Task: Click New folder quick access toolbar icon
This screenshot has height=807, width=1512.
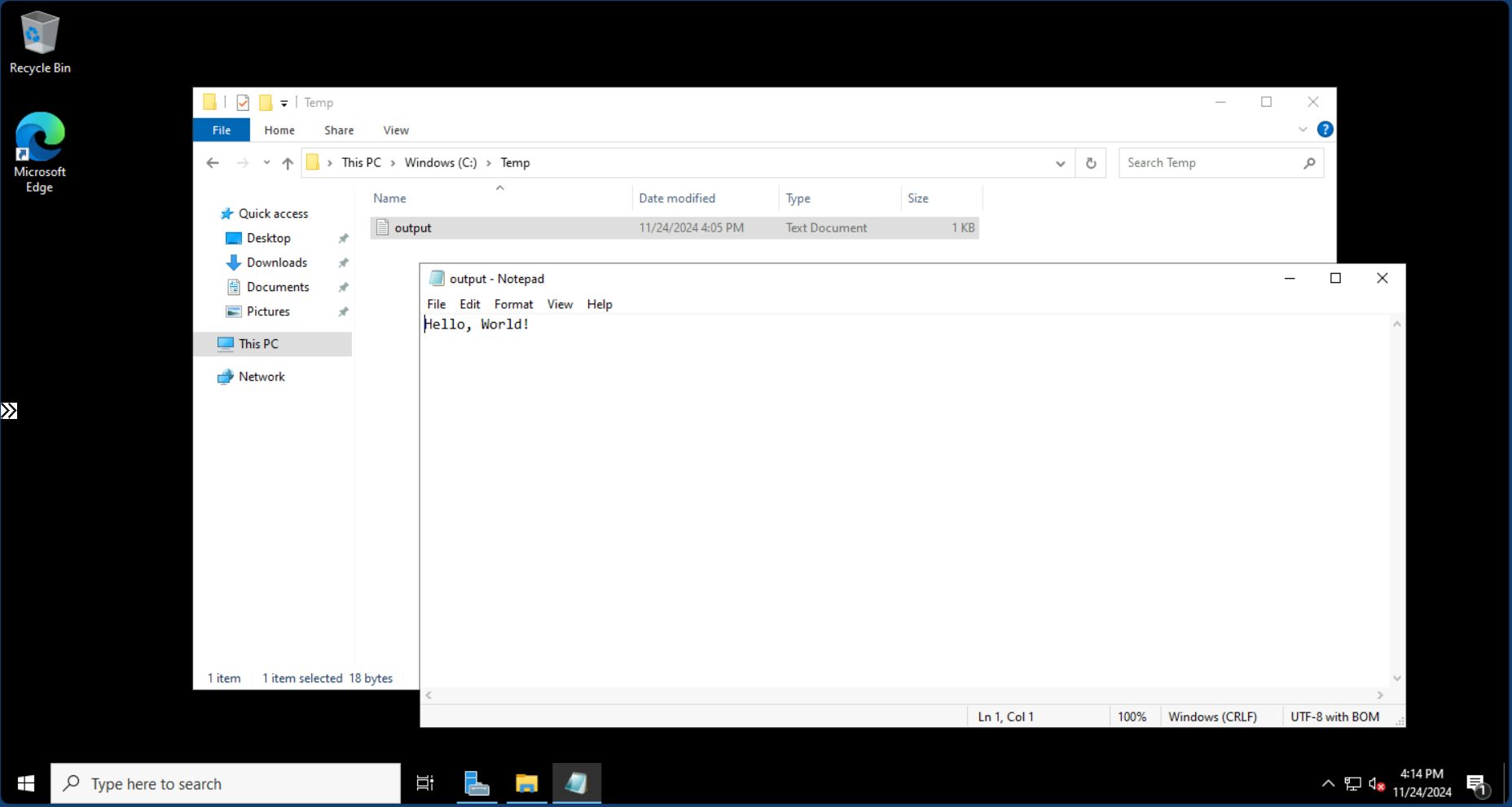Action: pyautogui.click(x=266, y=103)
